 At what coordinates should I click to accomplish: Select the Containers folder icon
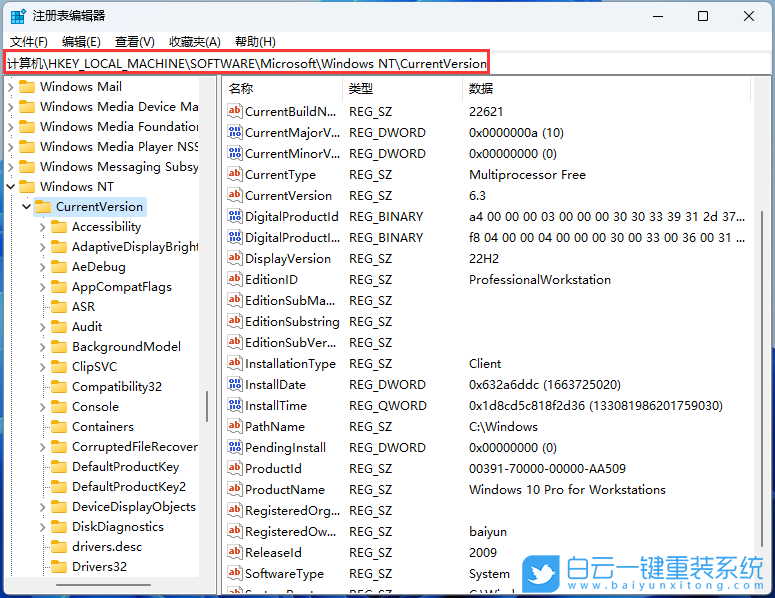(x=59, y=427)
